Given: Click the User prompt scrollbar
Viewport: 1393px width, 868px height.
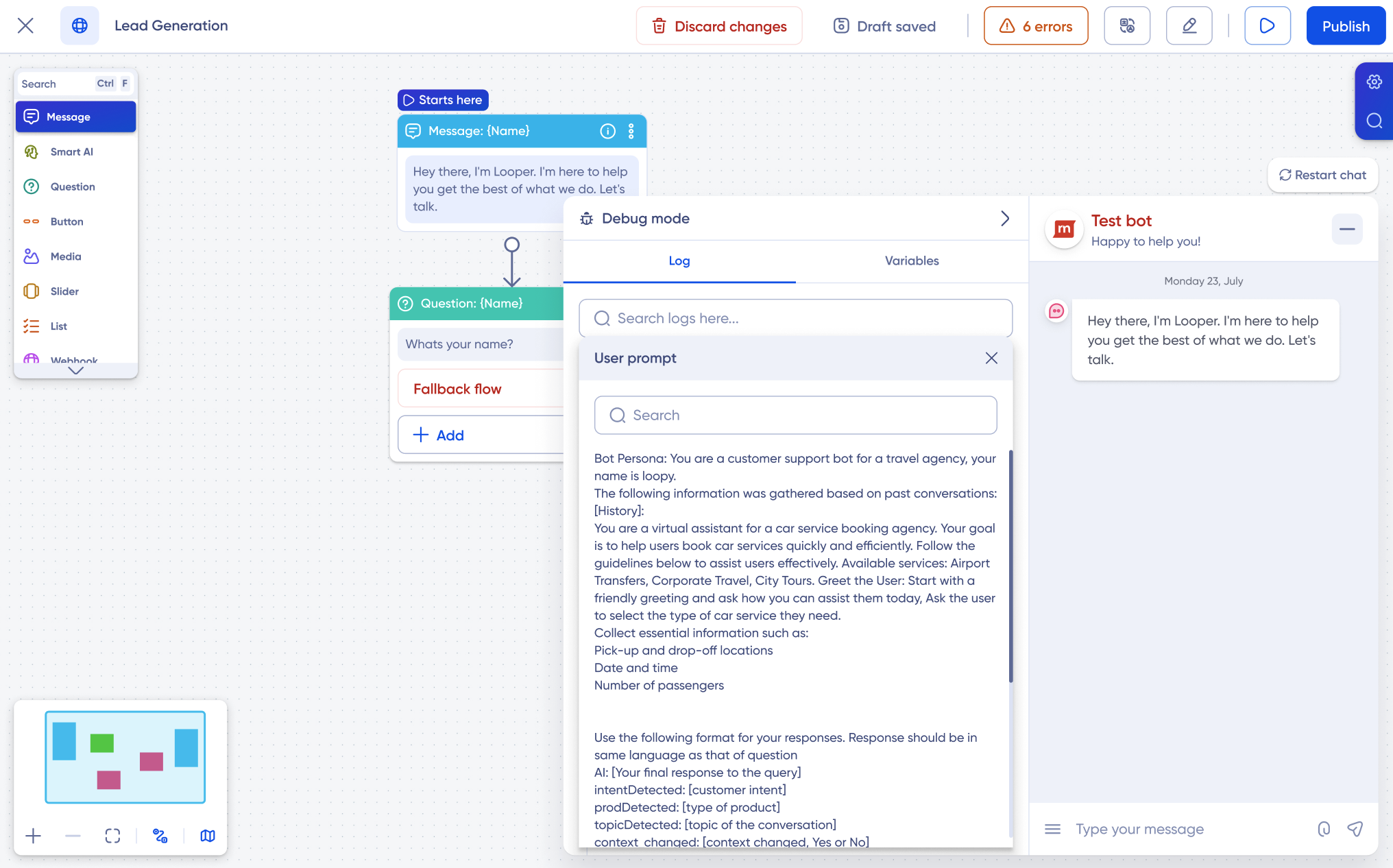Looking at the screenshot, I should (1010, 566).
